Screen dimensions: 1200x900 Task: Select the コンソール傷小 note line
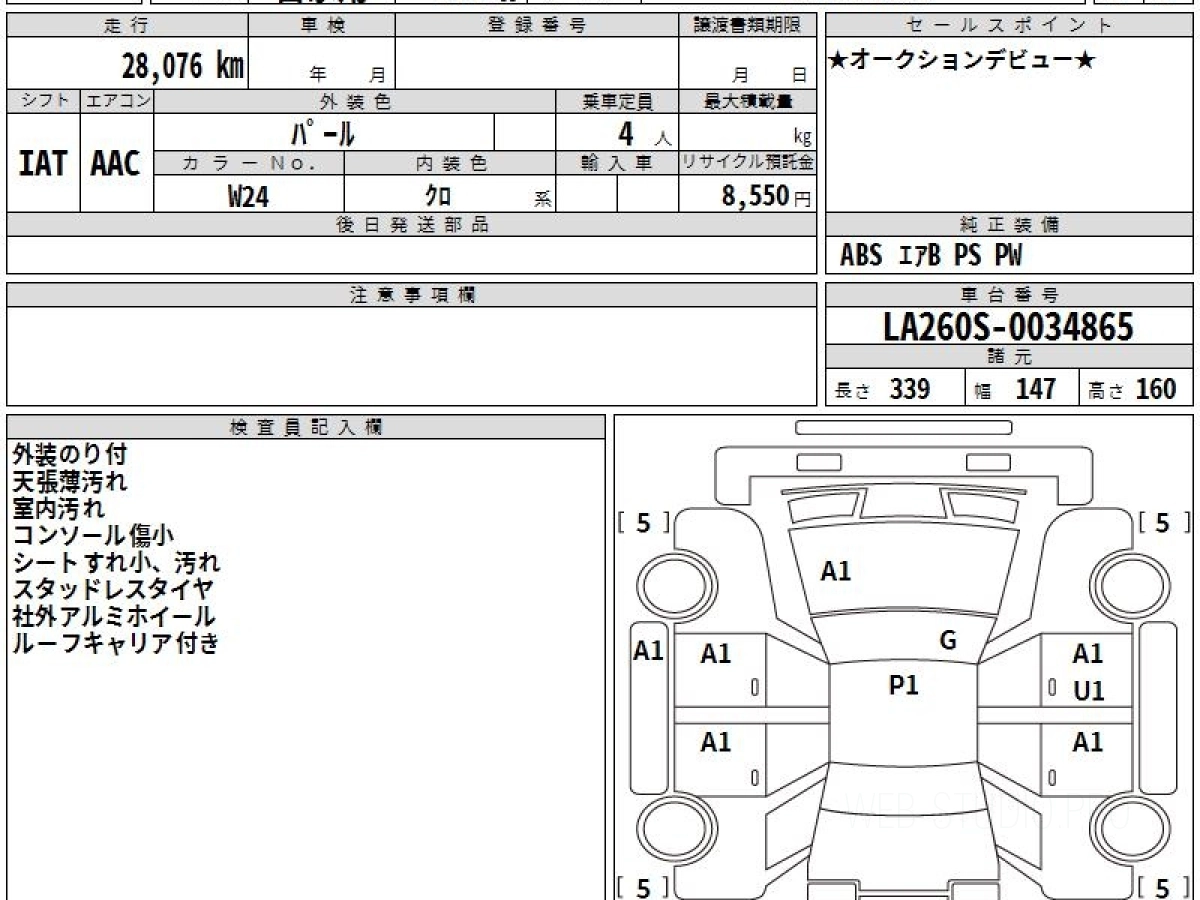[x=93, y=536]
